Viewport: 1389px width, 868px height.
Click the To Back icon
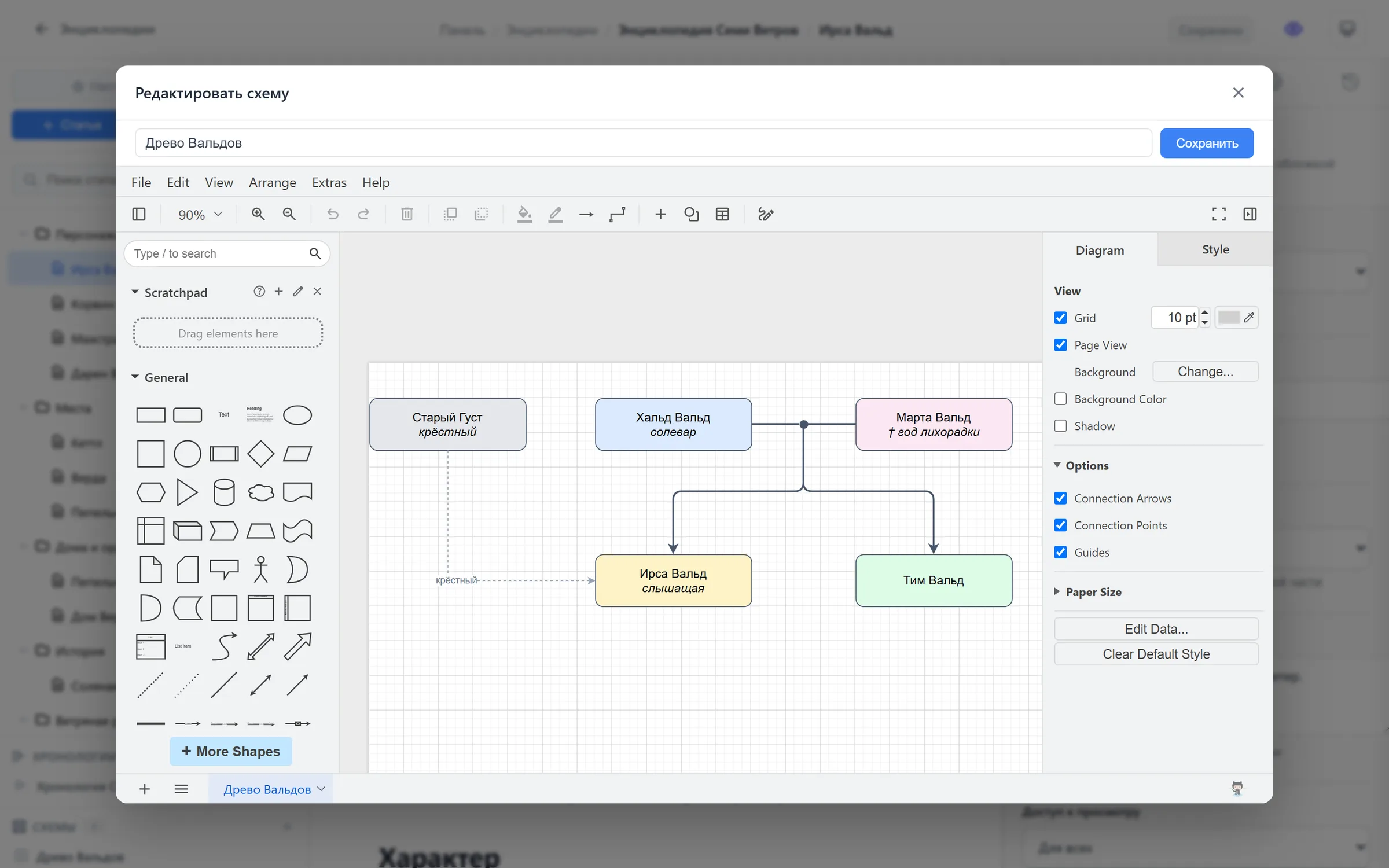coord(481,214)
